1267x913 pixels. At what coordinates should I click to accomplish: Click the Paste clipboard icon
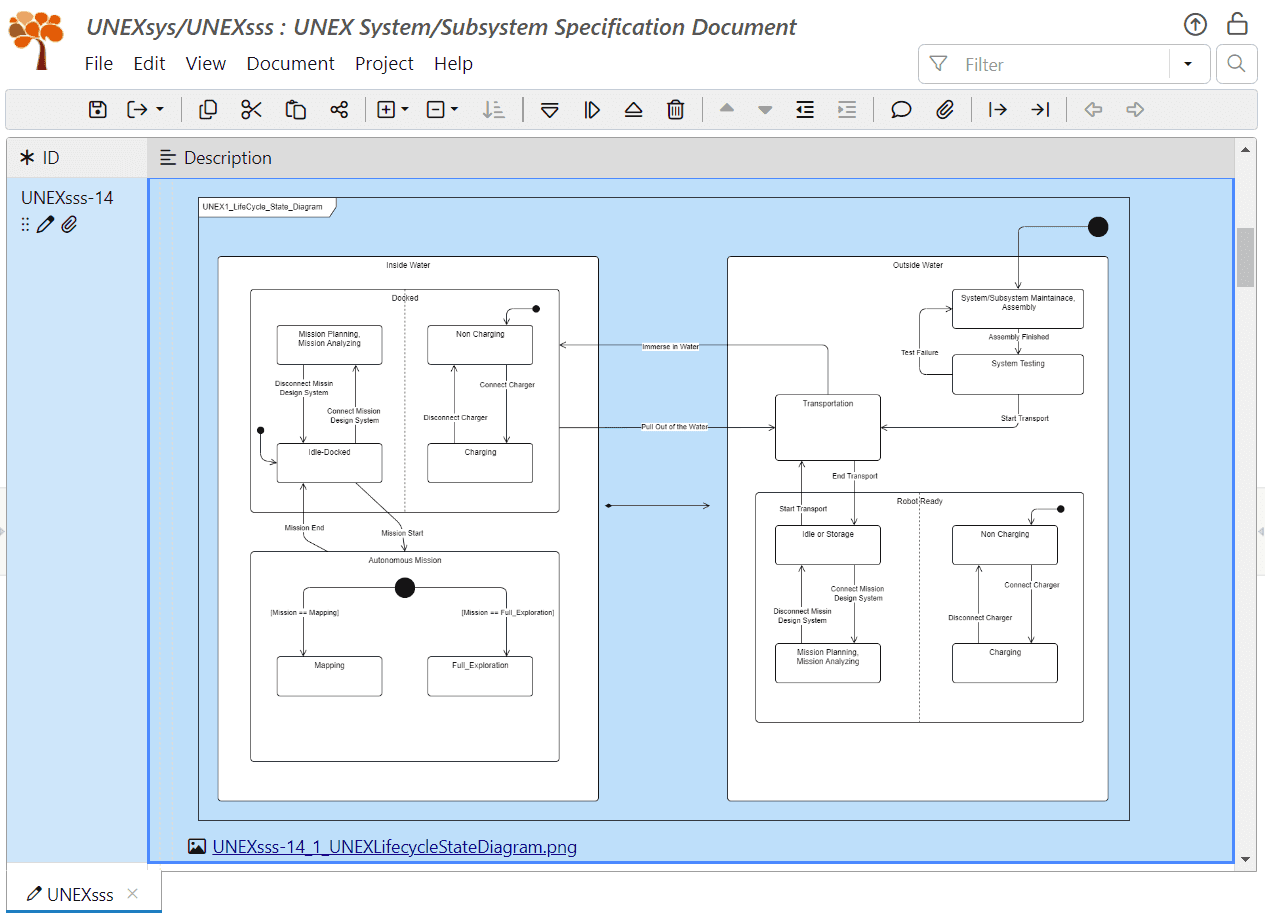(x=295, y=110)
